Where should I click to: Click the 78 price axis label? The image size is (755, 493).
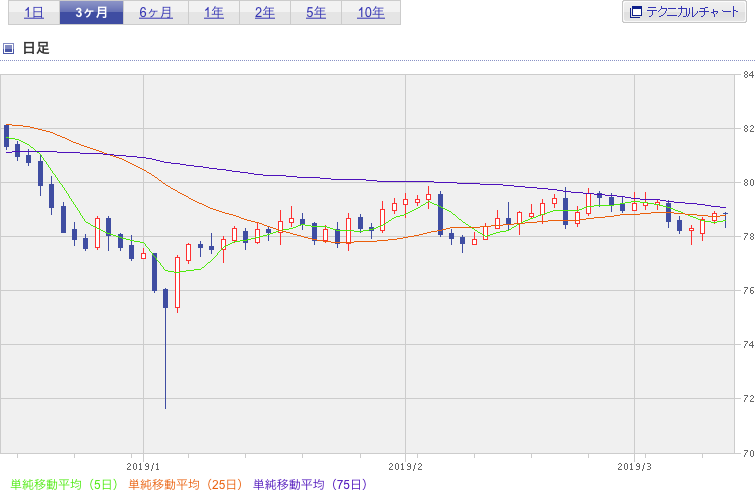point(749,236)
